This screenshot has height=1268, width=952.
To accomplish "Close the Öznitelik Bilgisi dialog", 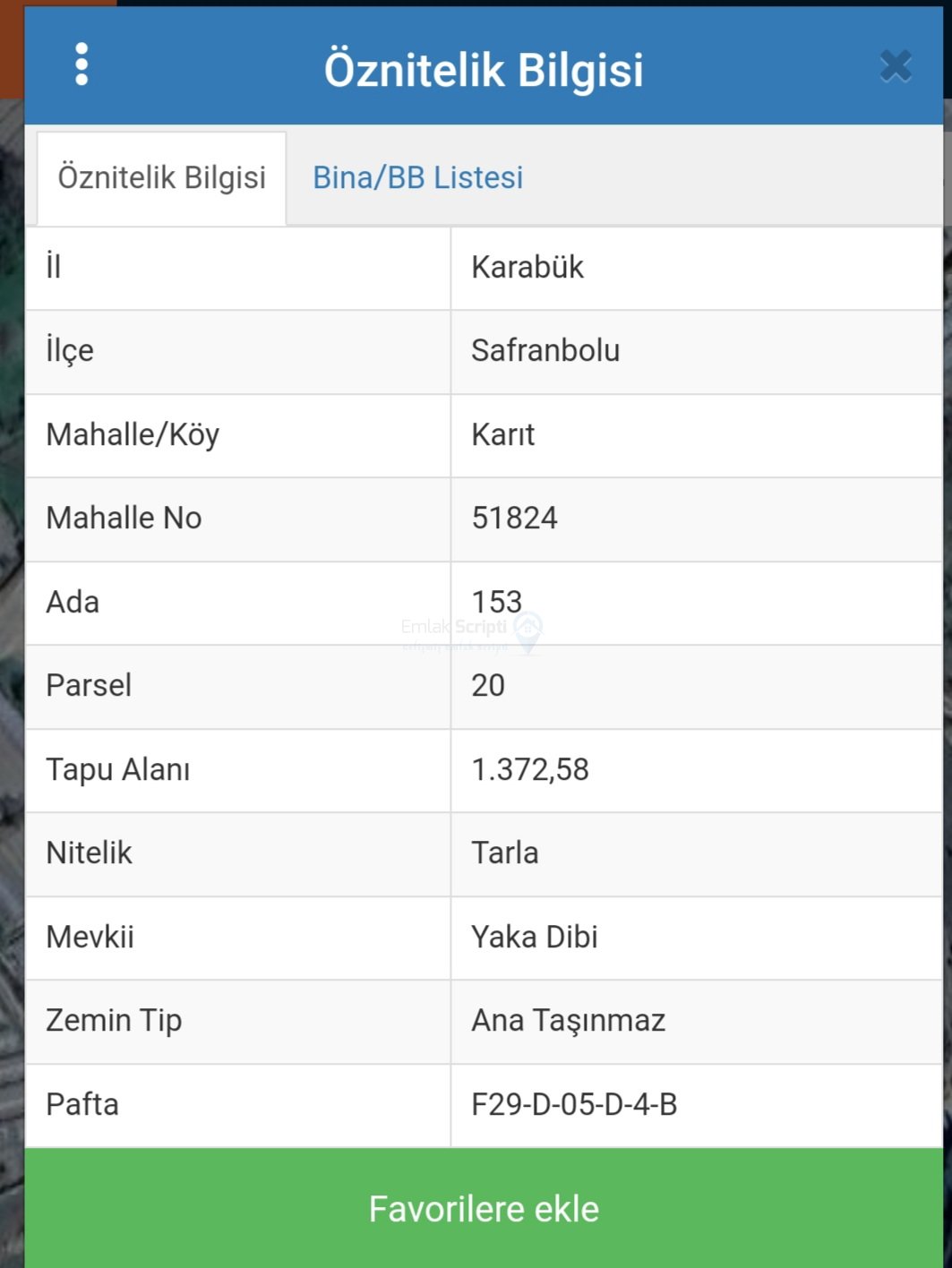I will pos(895,66).
